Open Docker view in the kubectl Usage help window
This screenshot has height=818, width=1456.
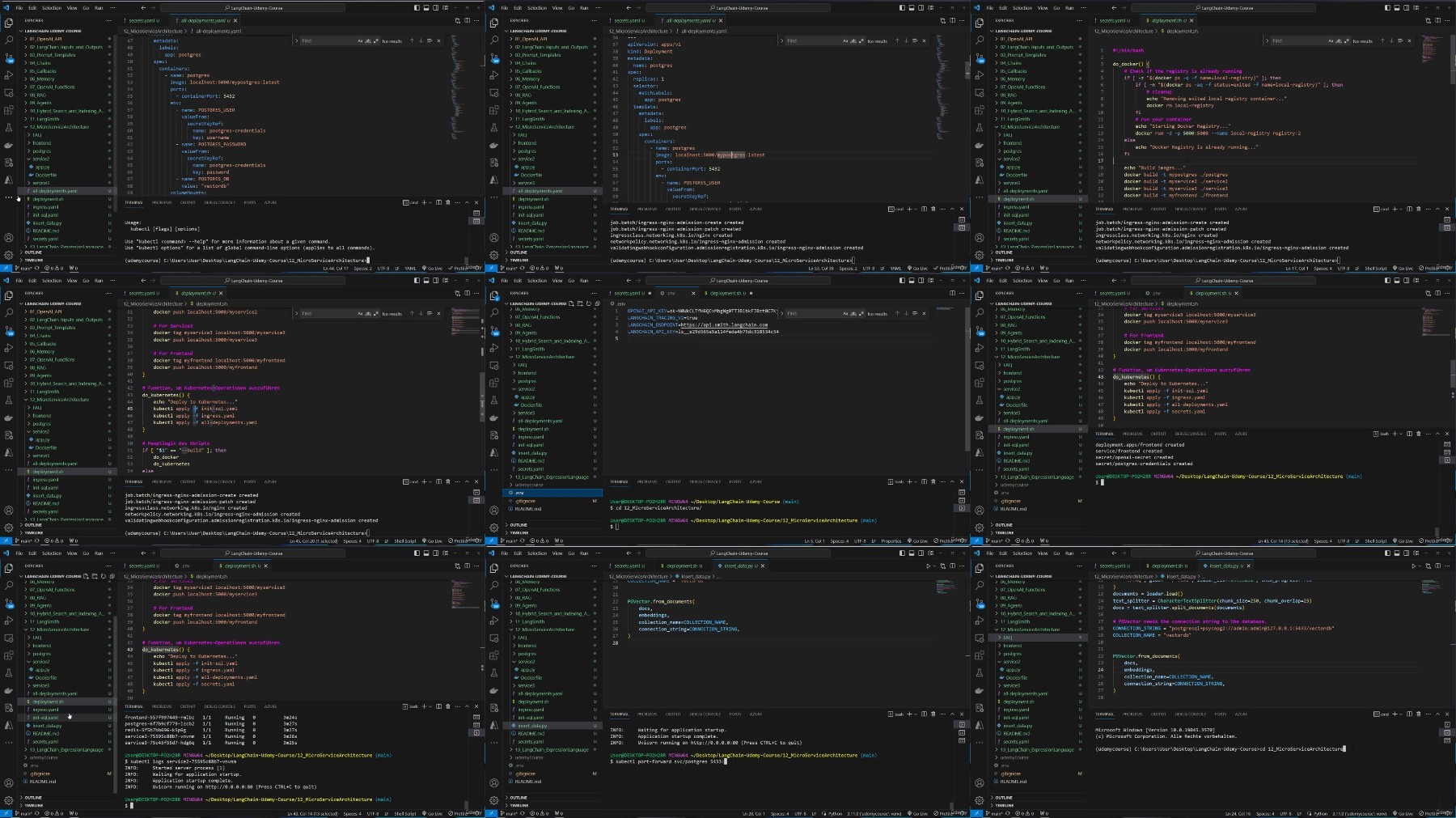point(9,146)
